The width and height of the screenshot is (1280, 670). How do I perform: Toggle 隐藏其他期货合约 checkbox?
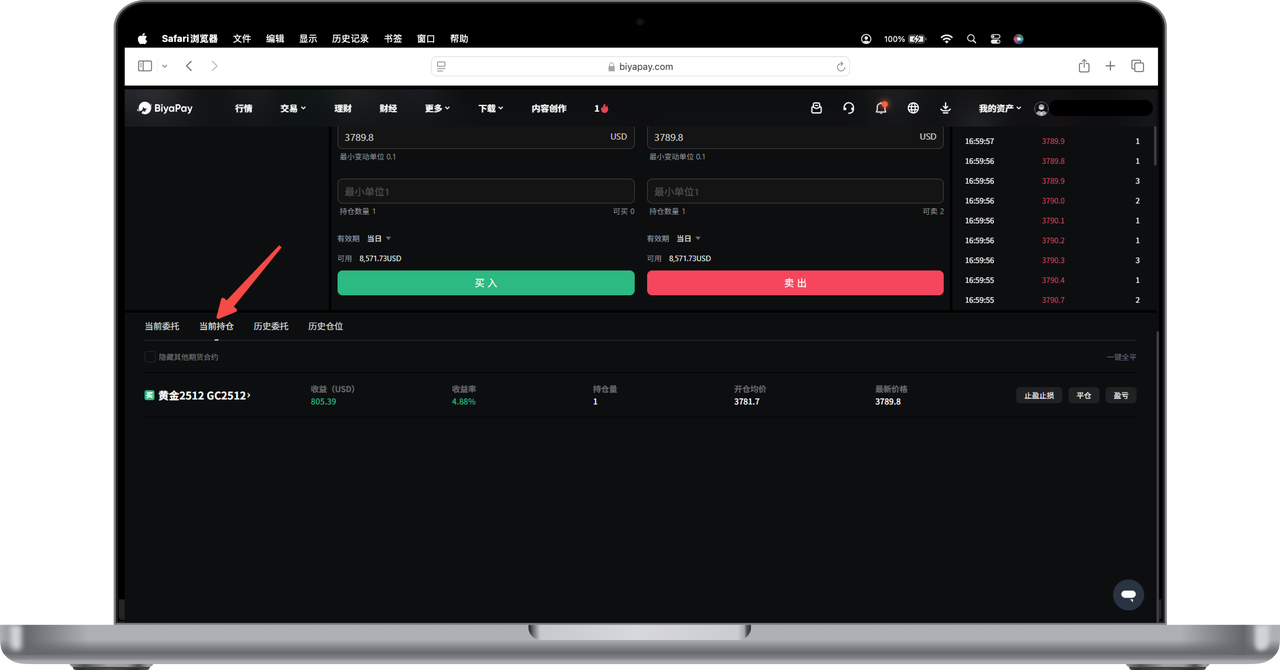(x=150, y=357)
